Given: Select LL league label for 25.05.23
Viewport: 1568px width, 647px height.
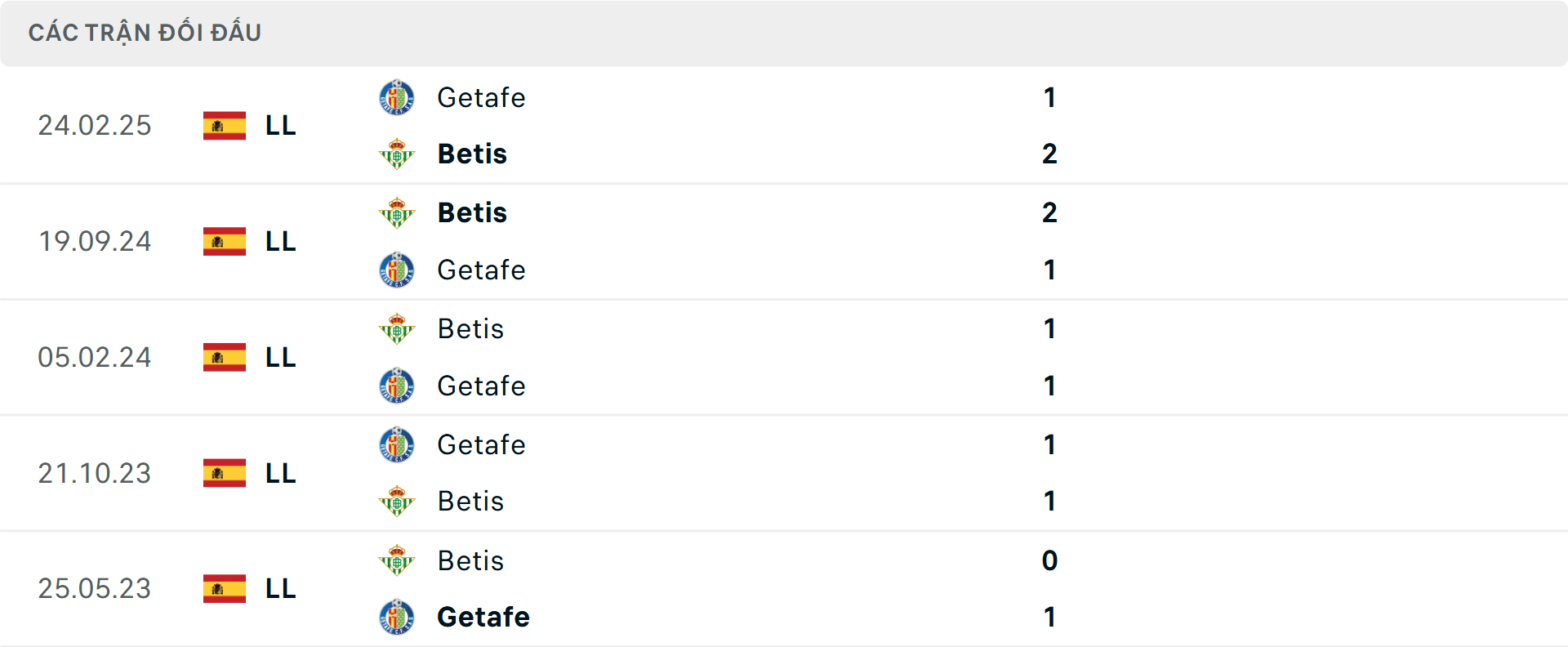Looking at the screenshot, I should pyautogui.click(x=280, y=588).
